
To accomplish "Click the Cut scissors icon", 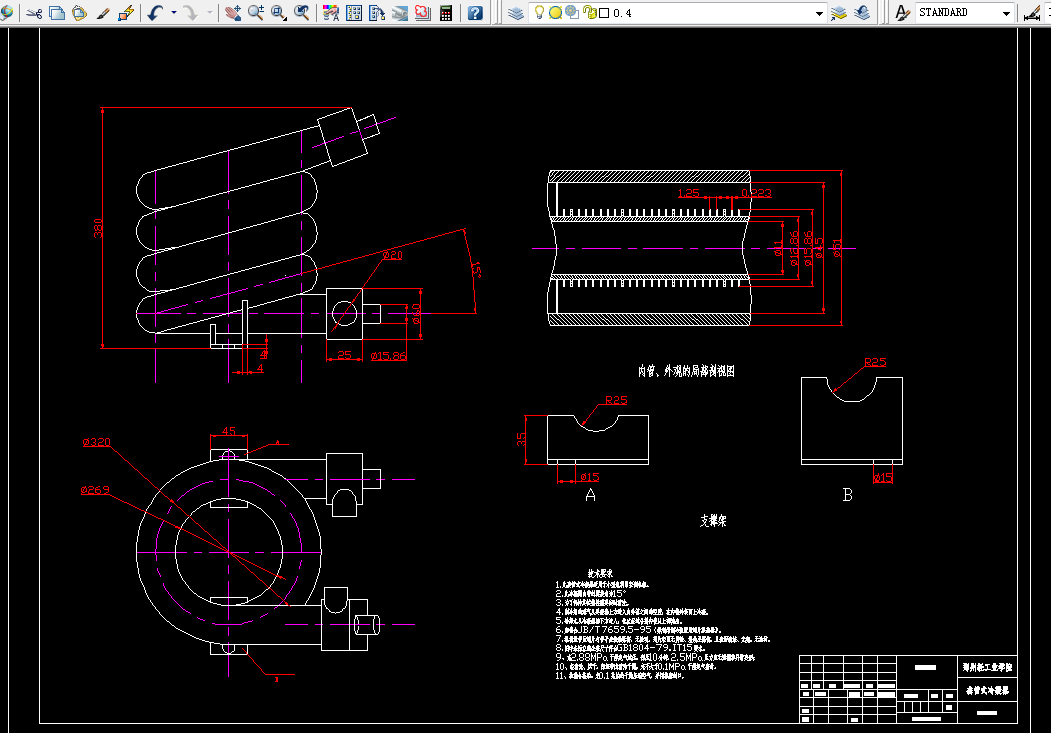I will click(34, 13).
